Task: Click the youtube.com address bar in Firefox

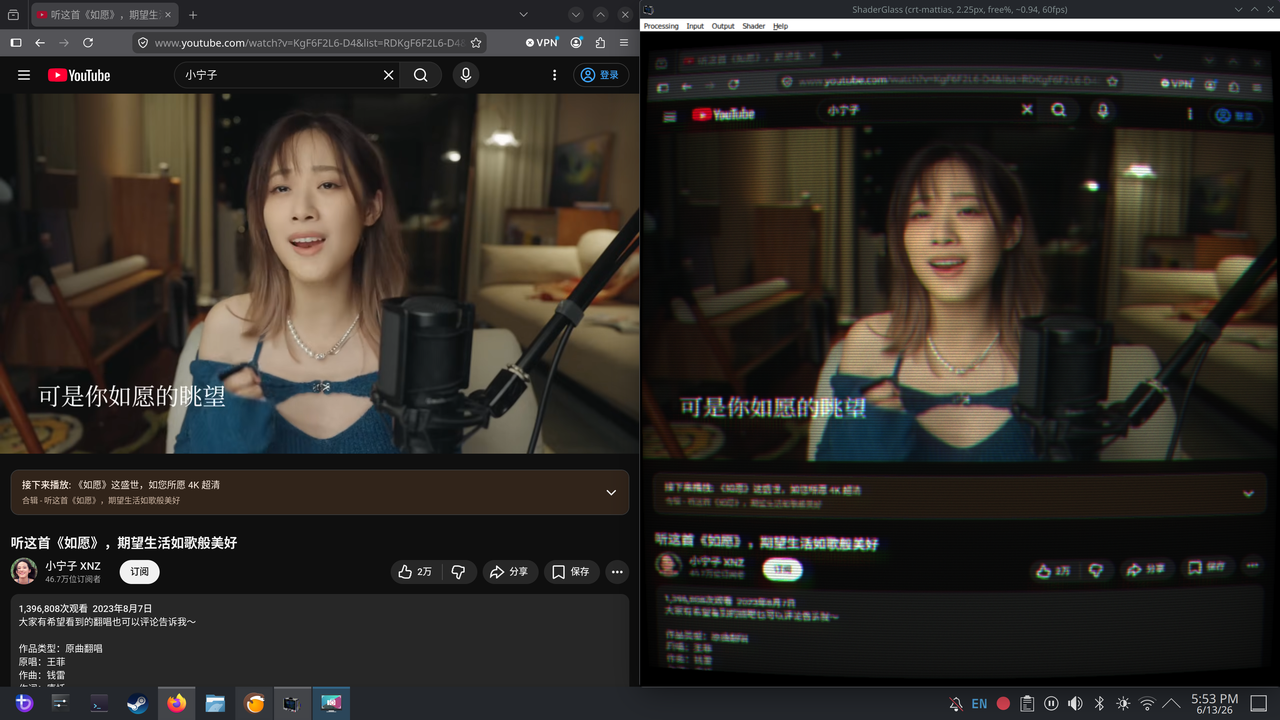Action: point(309,43)
